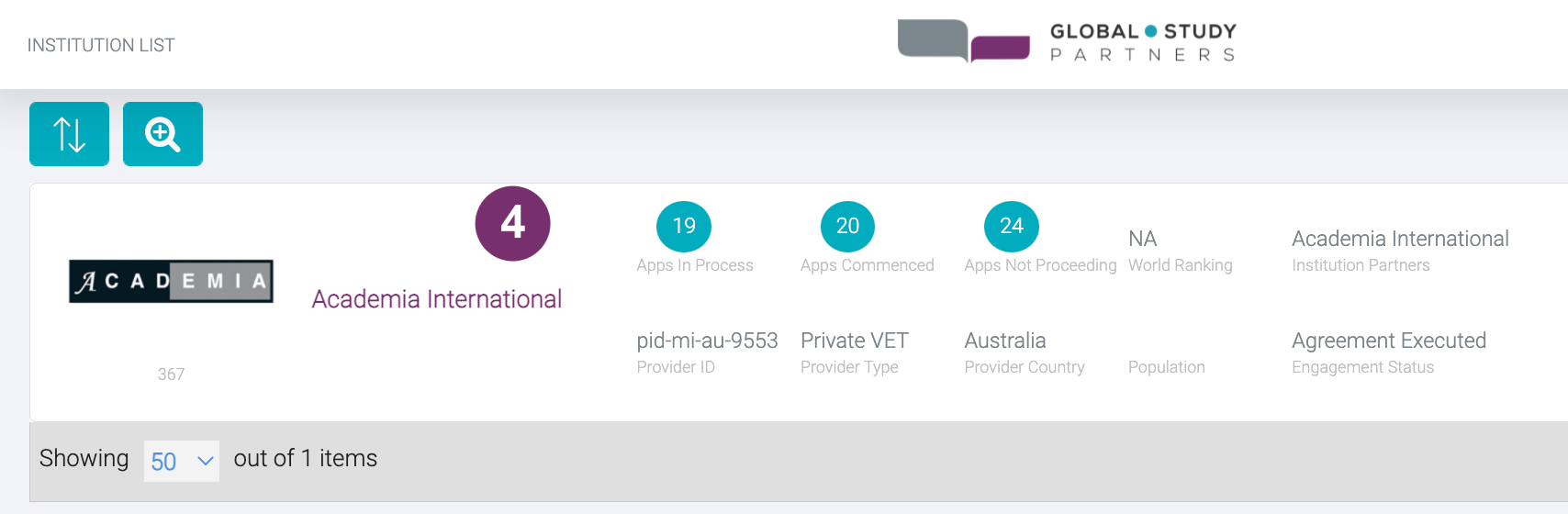This screenshot has height=514, width=1568.
Task: Click the Academia logo thumbnail
Action: (171, 281)
